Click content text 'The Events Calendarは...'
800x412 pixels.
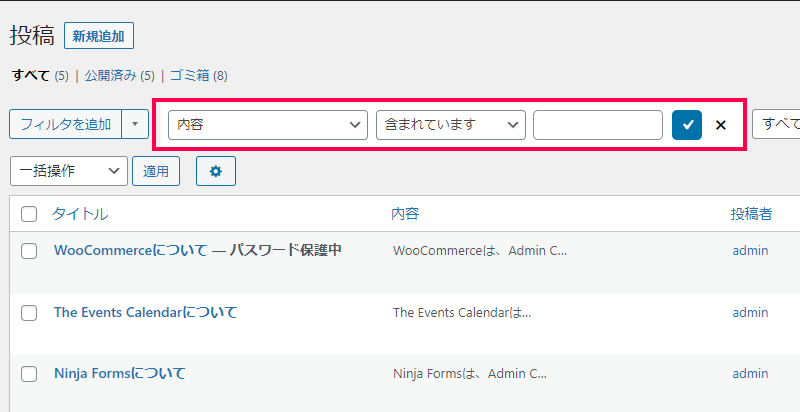[x=462, y=313]
